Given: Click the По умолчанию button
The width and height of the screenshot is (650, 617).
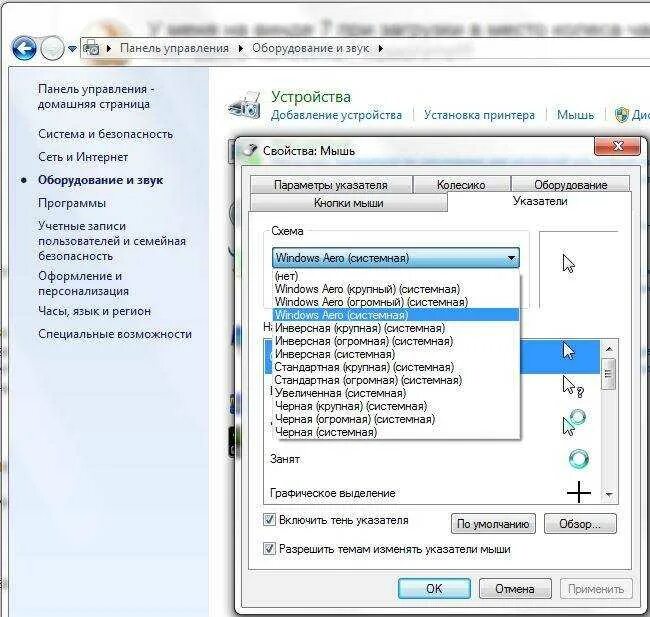Looking at the screenshot, I should (493, 524).
